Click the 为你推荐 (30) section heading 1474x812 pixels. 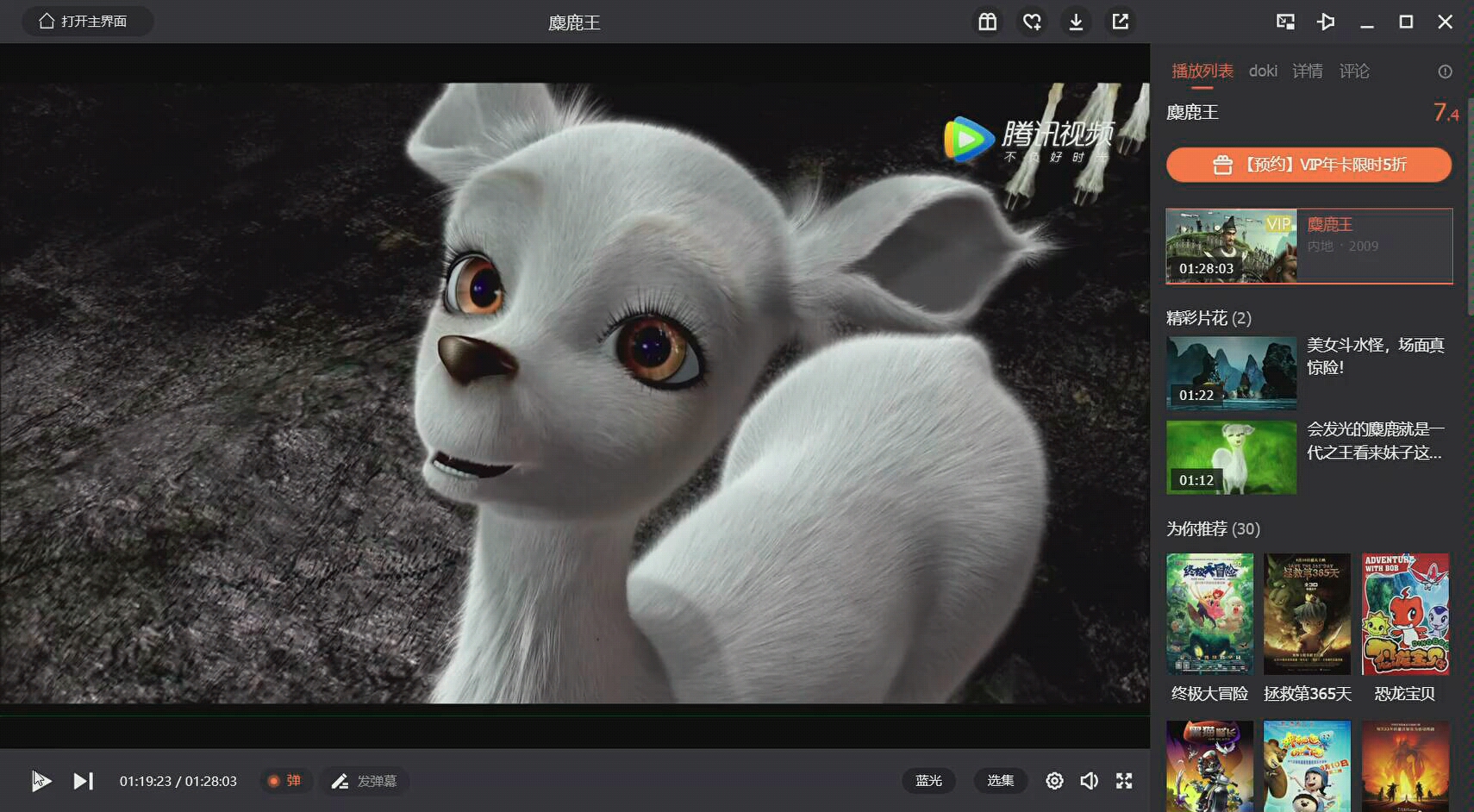click(1213, 528)
